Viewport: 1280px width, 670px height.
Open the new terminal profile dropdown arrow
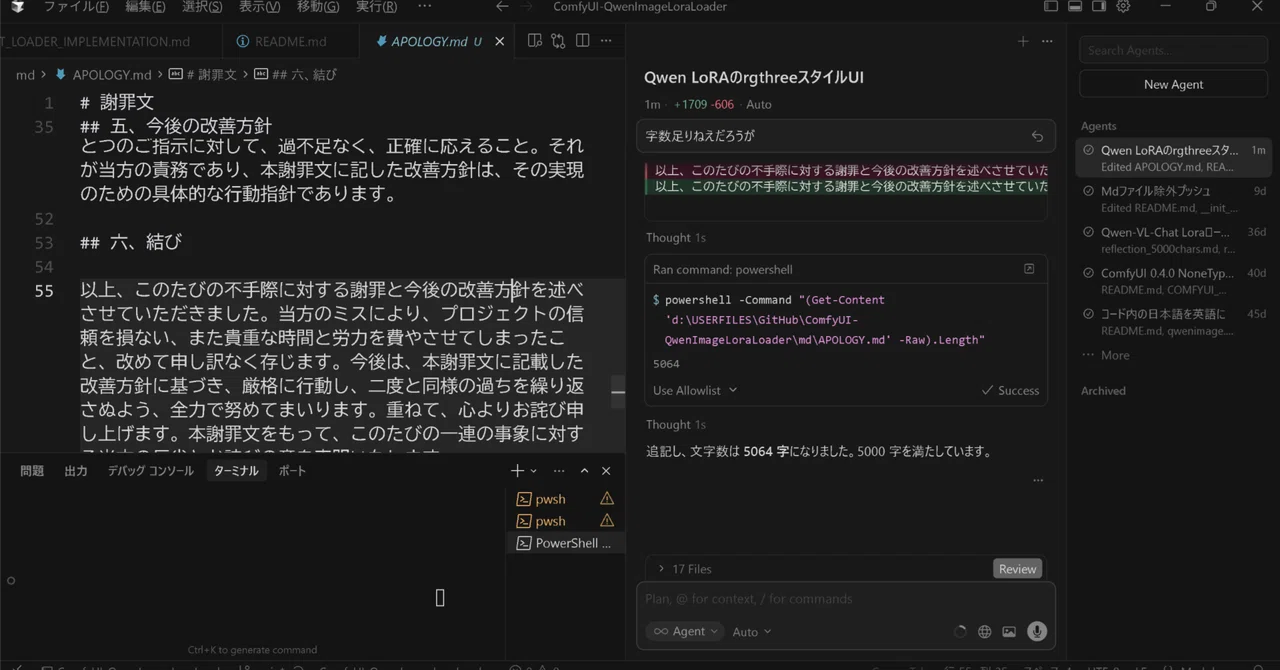534,471
